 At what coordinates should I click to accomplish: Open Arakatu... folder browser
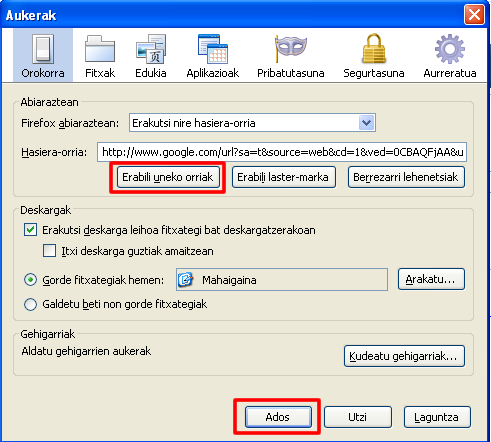coord(431,279)
